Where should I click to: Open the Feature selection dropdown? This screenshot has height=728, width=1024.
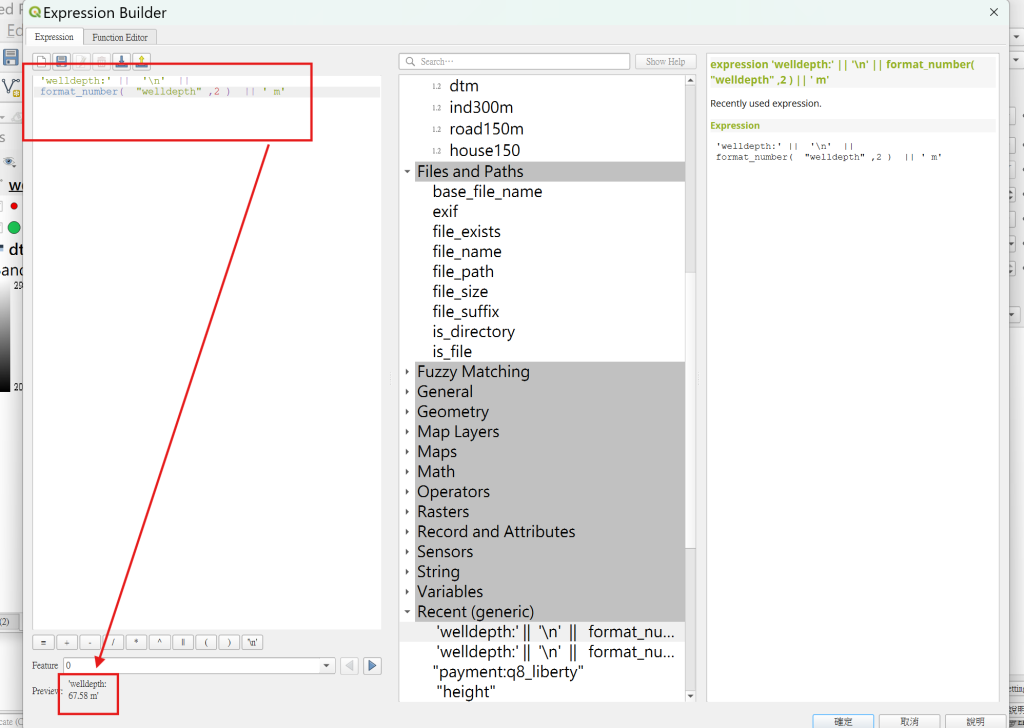326,665
